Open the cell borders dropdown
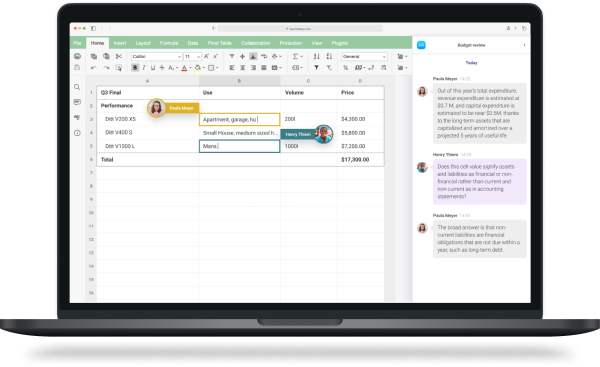 point(213,68)
